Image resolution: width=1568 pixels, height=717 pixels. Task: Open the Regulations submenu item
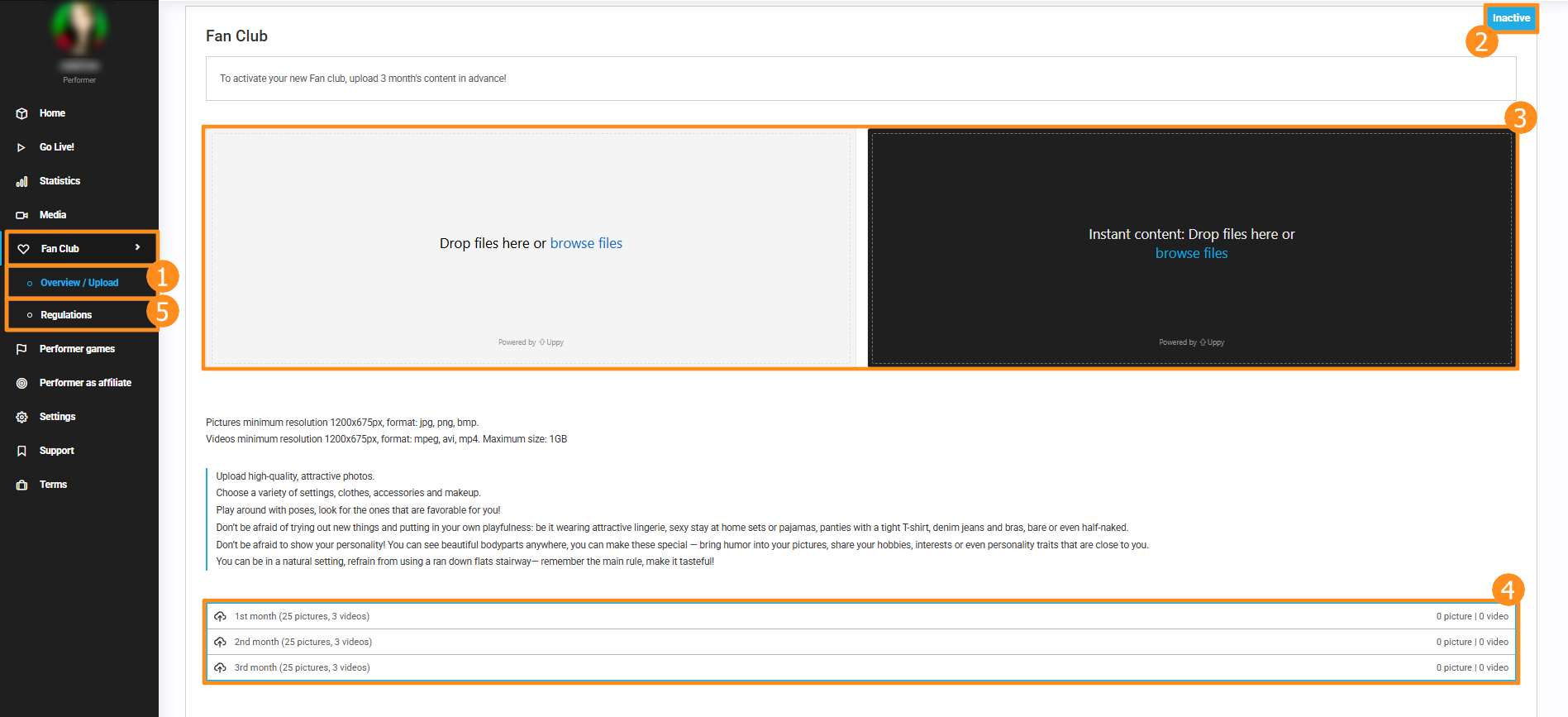pos(66,315)
